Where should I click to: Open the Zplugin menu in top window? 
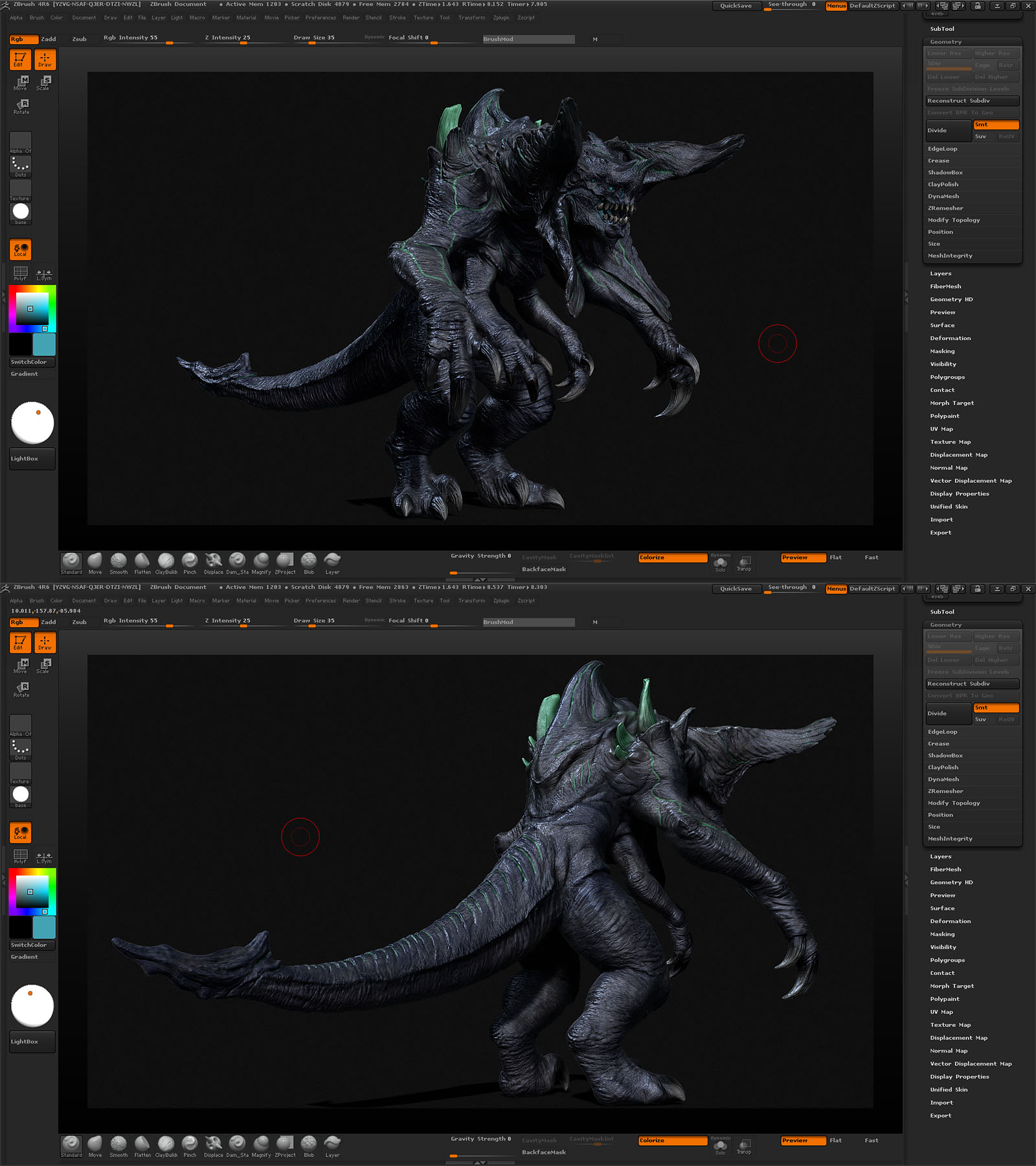click(x=501, y=18)
